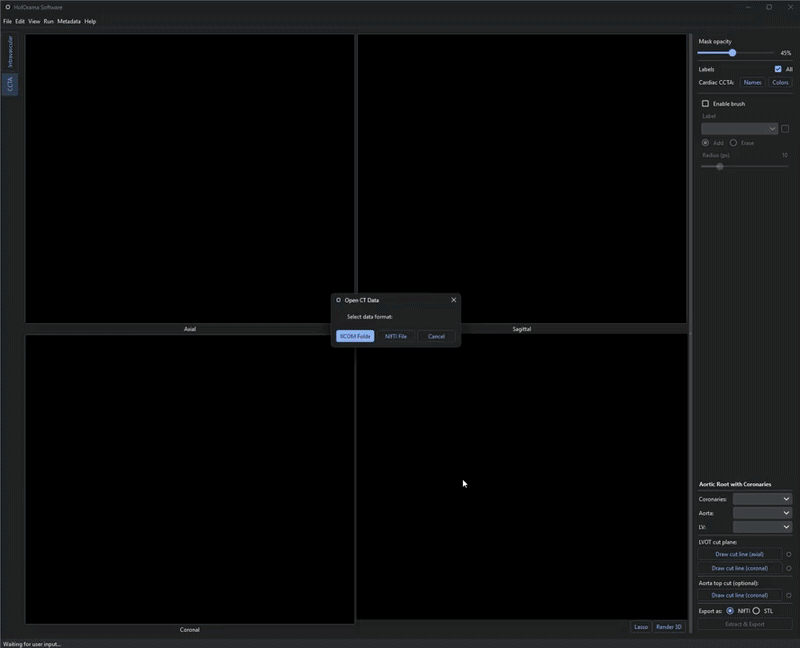Open the View menu

34,21
